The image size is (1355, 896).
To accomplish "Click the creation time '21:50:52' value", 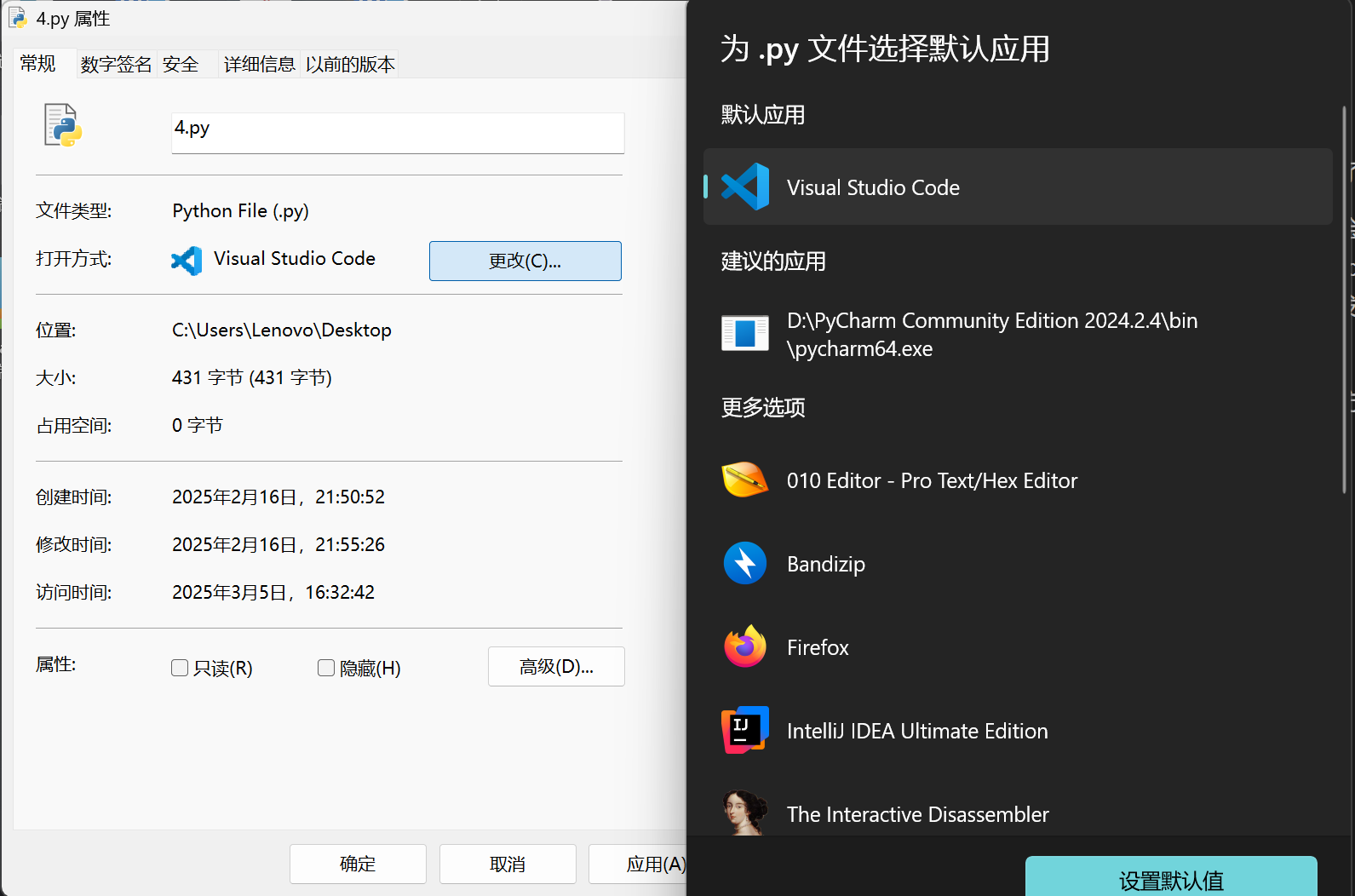I will (350, 497).
